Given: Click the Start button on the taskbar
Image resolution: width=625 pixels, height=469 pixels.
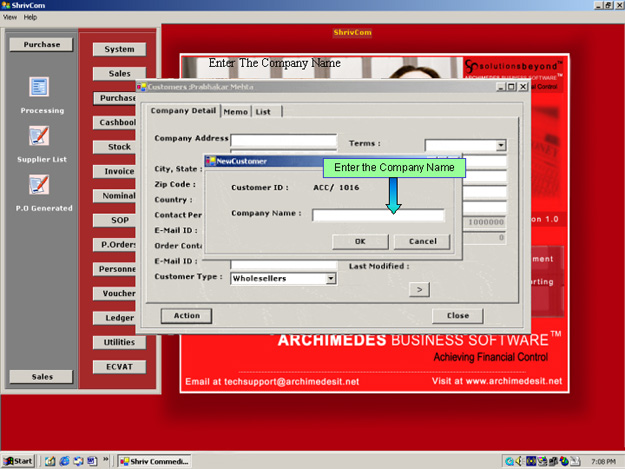Looking at the screenshot, I should point(18,461).
